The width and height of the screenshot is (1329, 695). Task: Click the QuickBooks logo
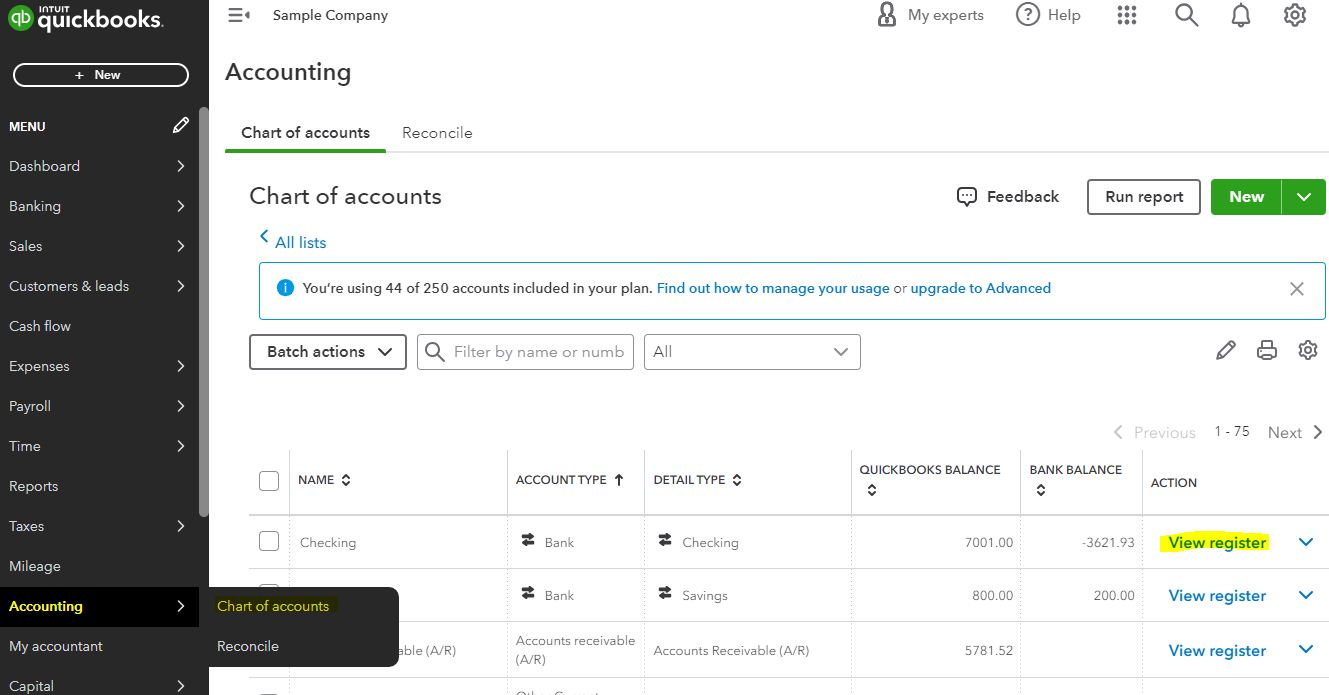[x=86, y=19]
